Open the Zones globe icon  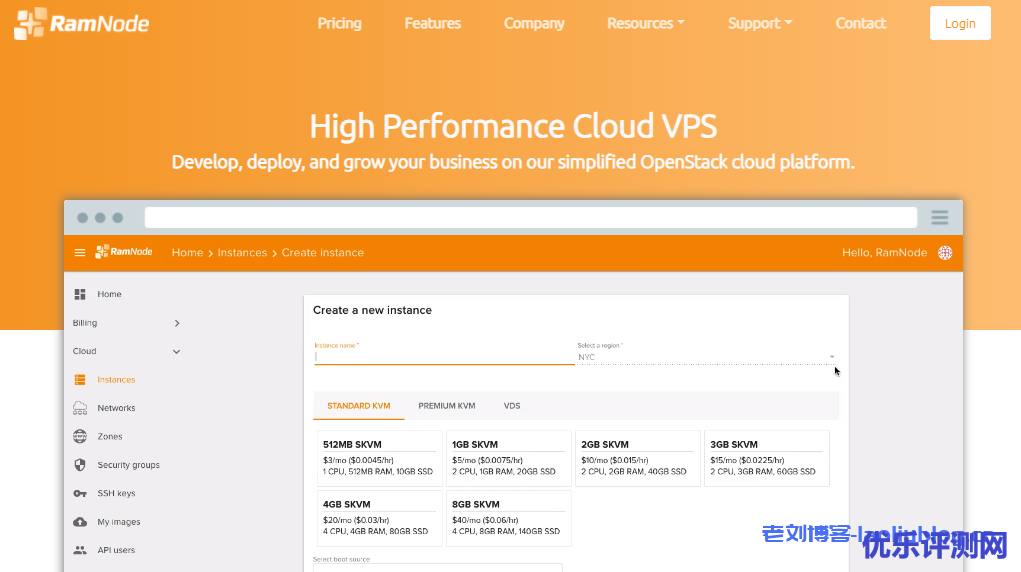[x=80, y=437]
